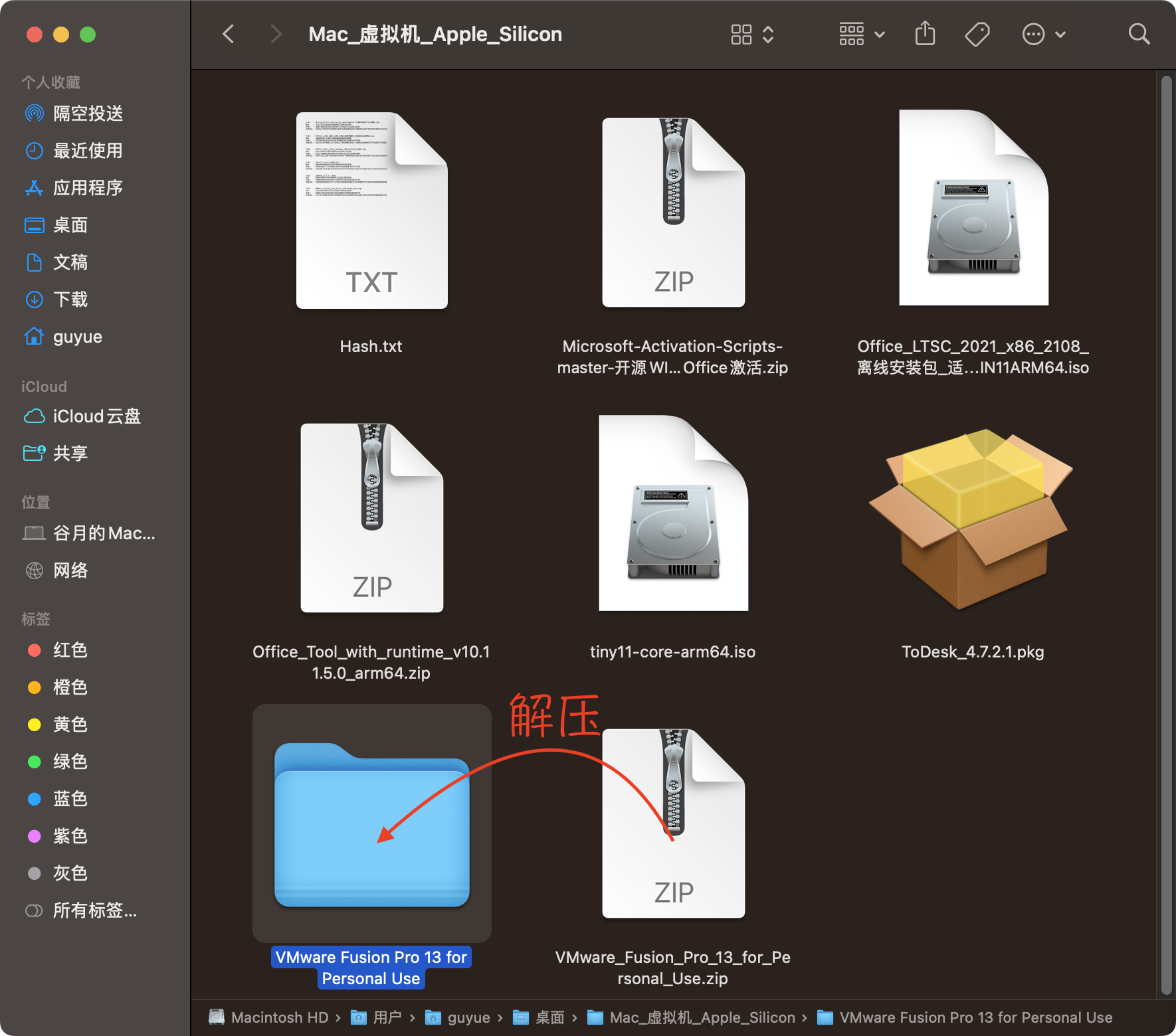Screen dimensions: 1176x1036
Task: Click Mac_虚拟机_Apple_Silicon in path bar
Action: (691, 1017)
